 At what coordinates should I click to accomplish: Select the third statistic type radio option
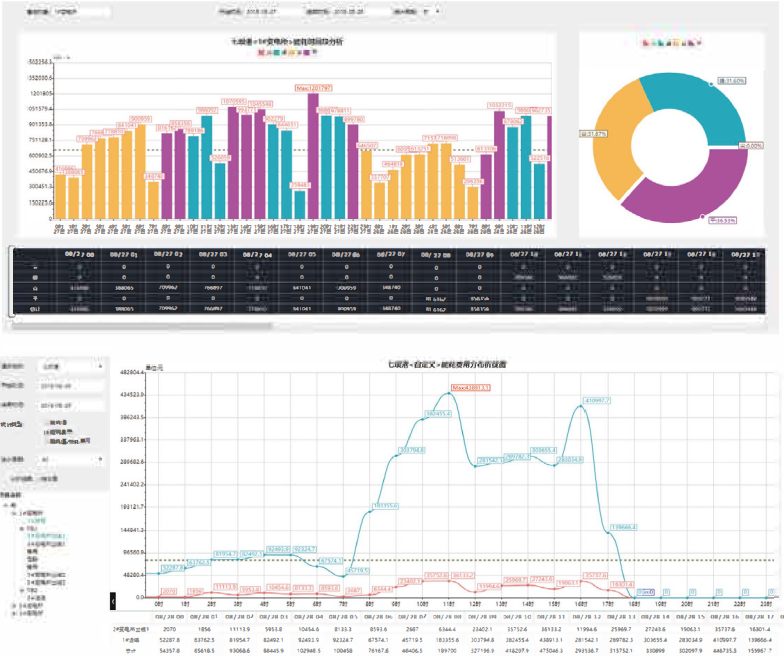coord(46,442)
